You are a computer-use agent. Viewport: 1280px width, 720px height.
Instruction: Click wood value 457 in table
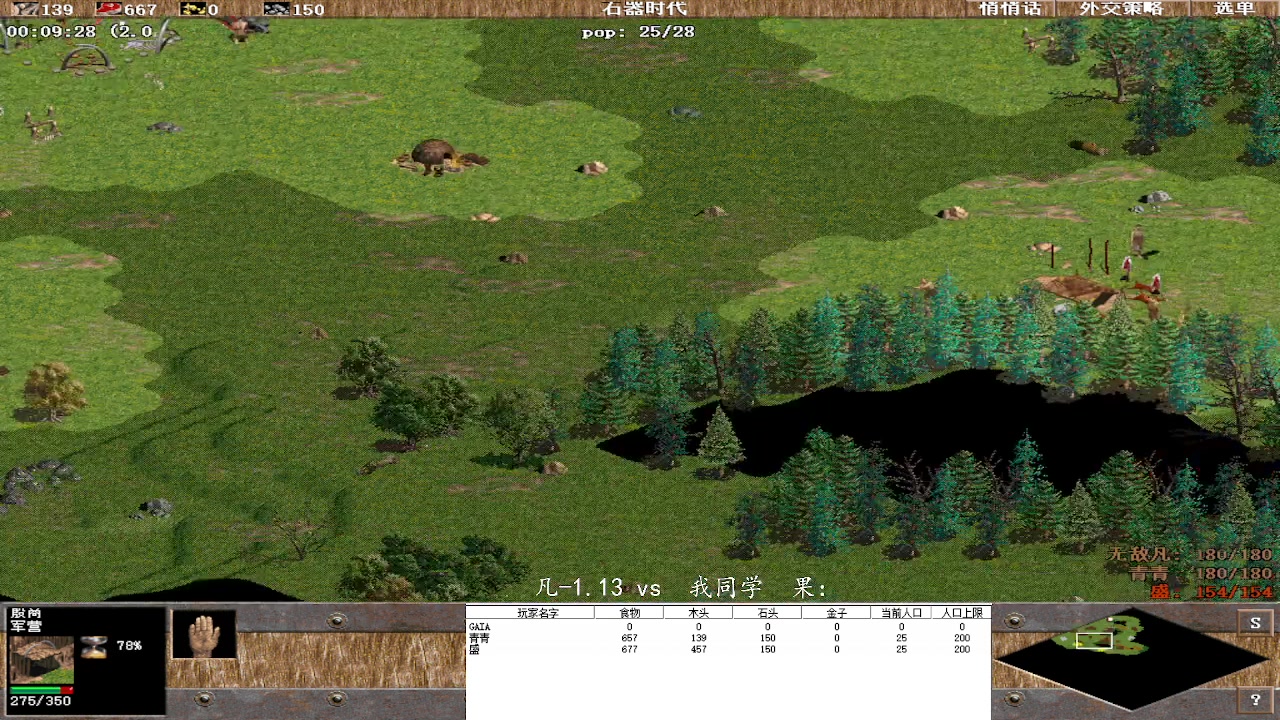point(698,650)
